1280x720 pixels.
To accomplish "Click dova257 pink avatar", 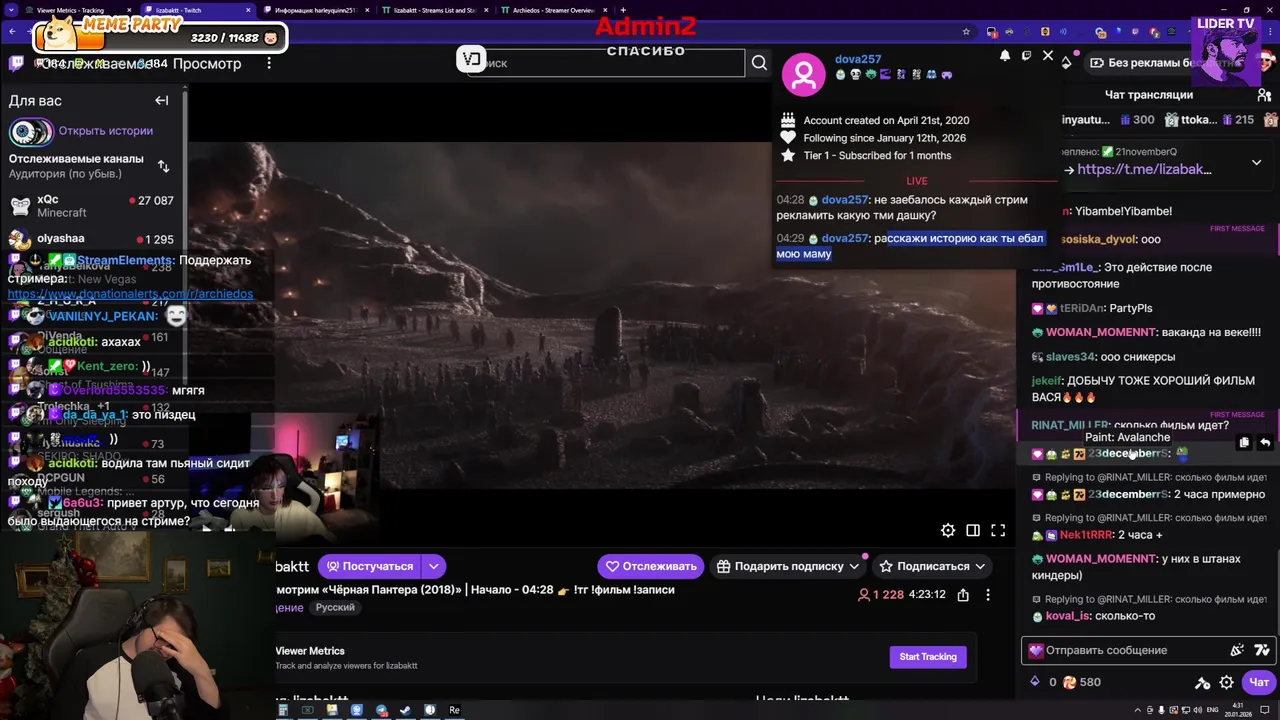I will (x=803, y=73).
